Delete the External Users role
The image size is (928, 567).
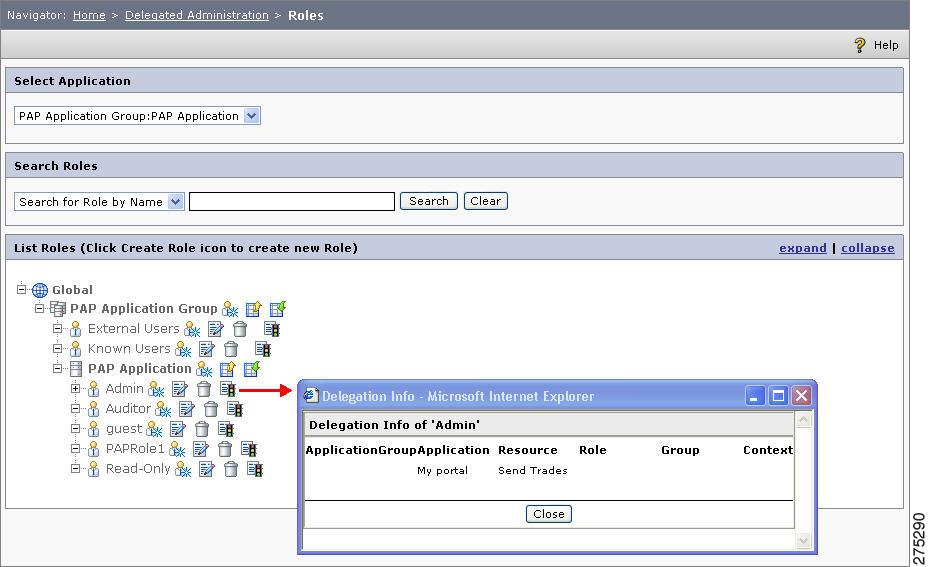(x=240, y=329)
